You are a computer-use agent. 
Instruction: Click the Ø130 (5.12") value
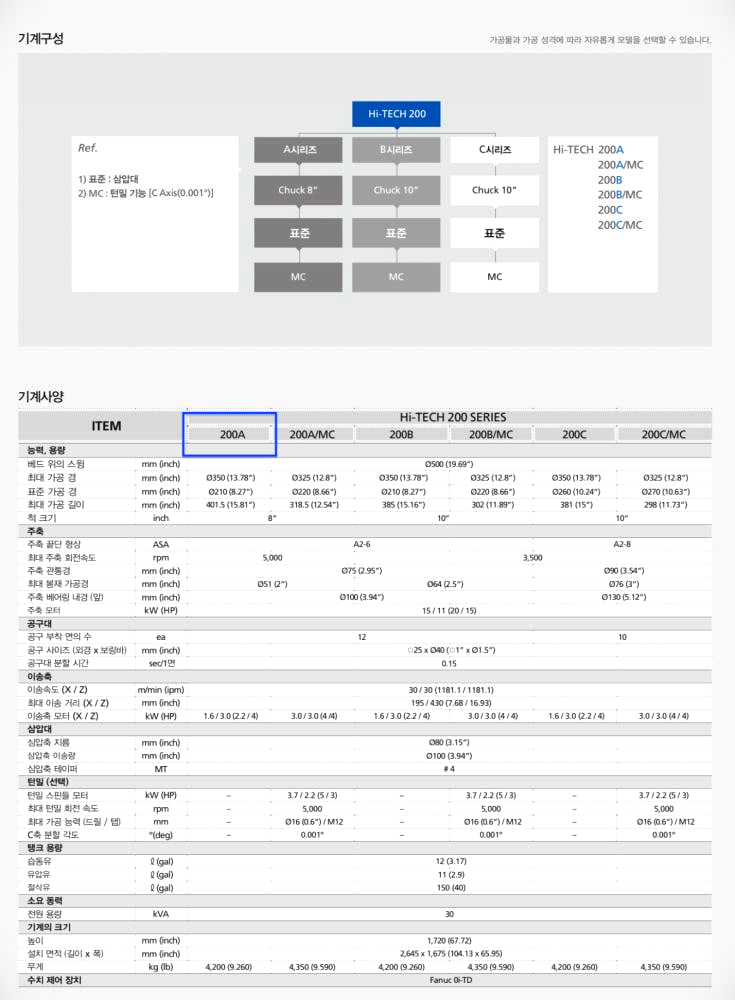point(623,598)
